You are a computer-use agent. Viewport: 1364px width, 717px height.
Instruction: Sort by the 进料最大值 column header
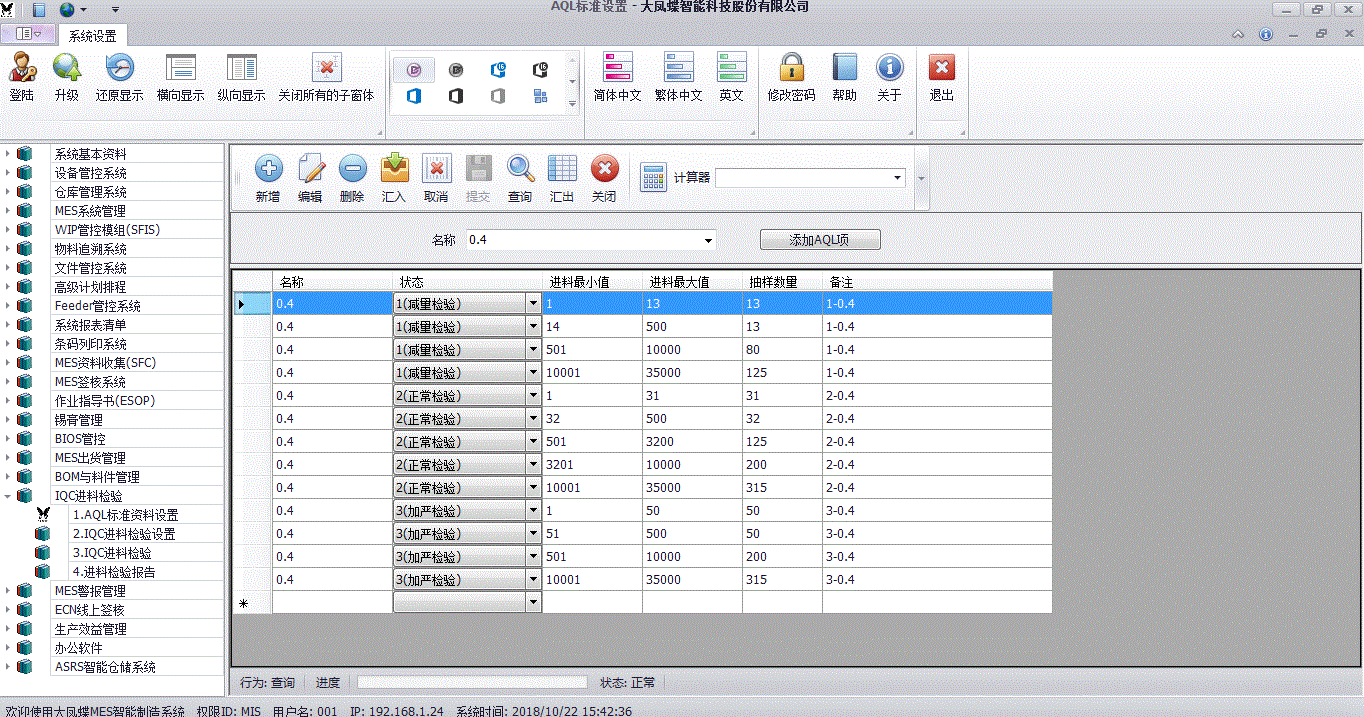pos(692,281)
